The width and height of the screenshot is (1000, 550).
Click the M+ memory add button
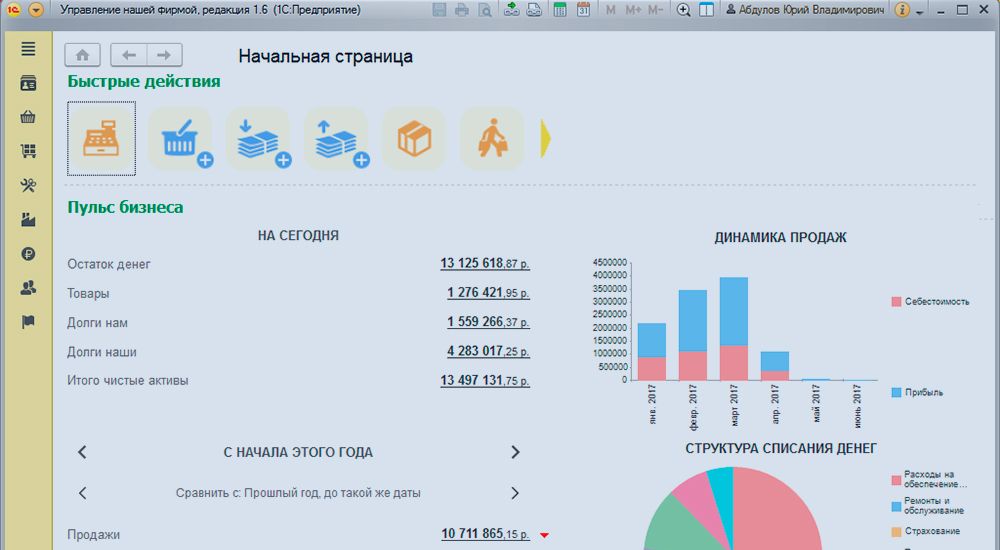pyautogui.click(x=633, y=10)
